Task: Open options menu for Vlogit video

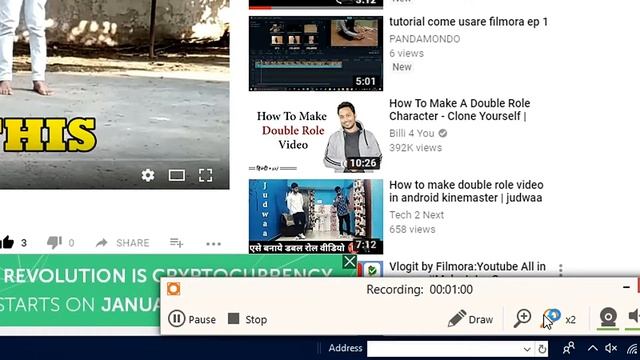Action: tap(561, 269)
